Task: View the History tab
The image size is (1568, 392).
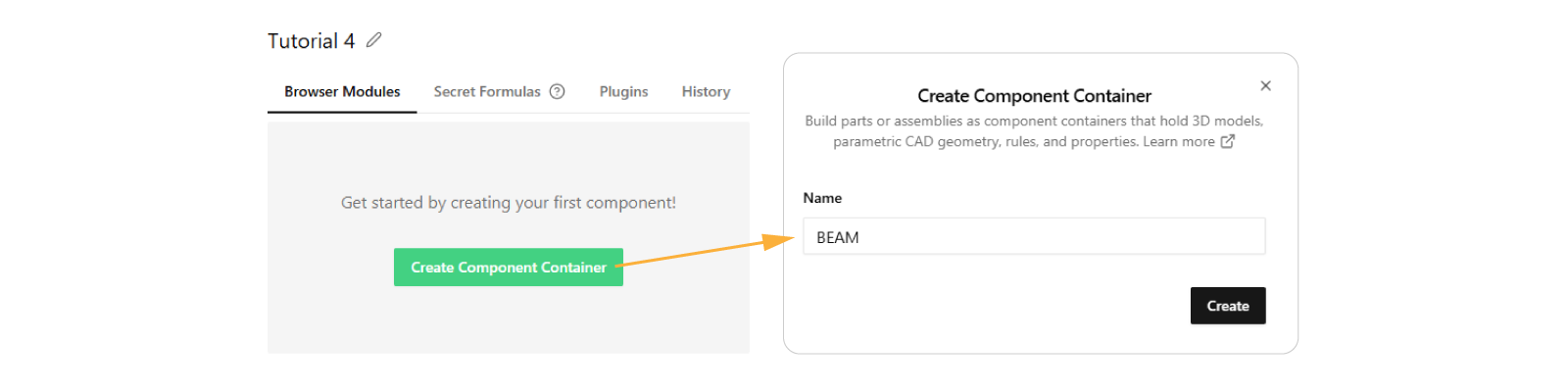Action: click(x=706, y=91)
